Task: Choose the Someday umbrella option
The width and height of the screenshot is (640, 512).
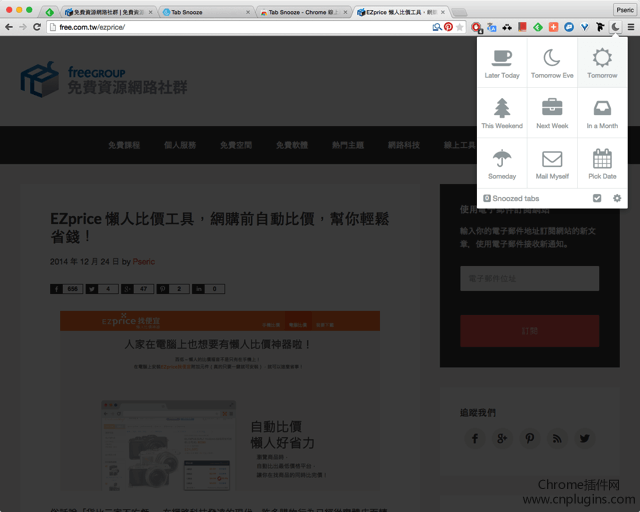Action: [x=502, y=163]
